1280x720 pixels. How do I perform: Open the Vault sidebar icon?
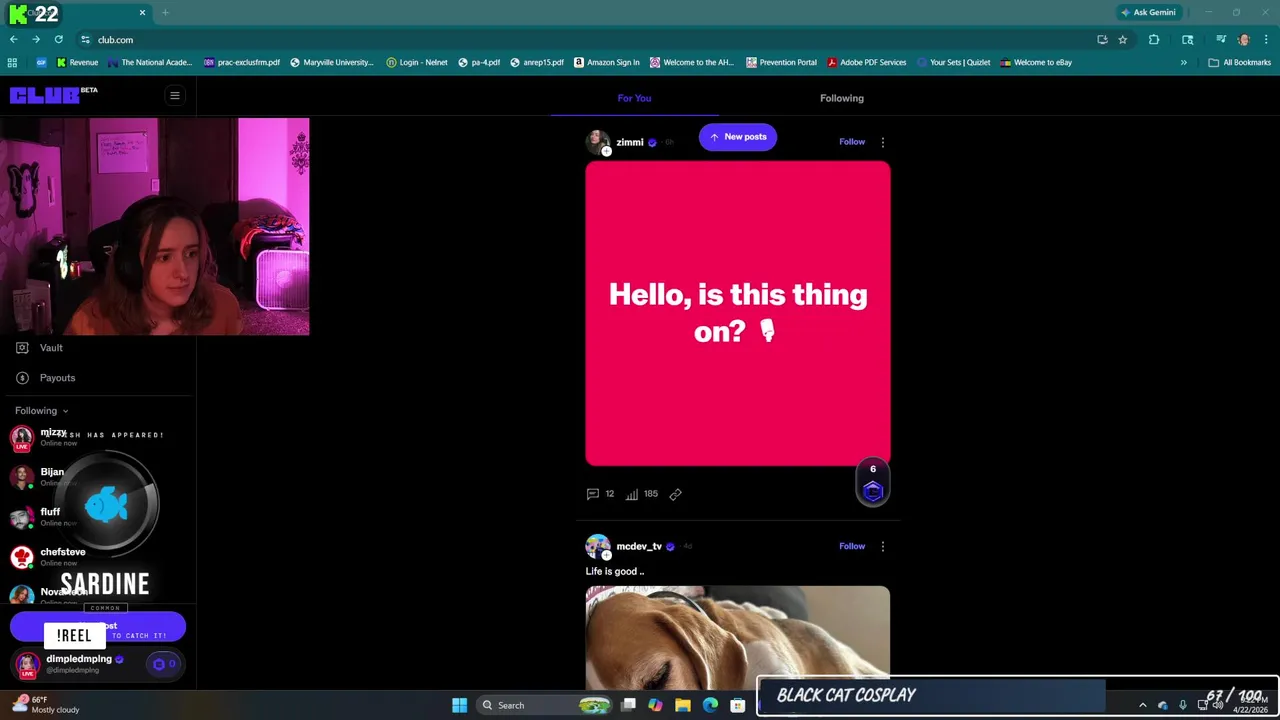[22, 348]
